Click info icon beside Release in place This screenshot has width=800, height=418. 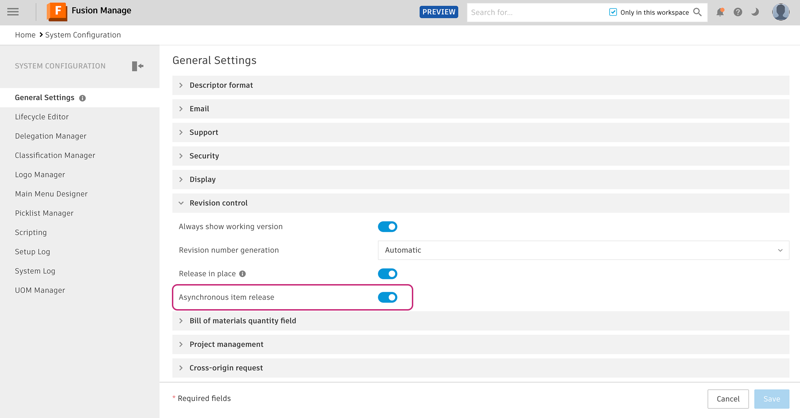click(x=242, y=274)
